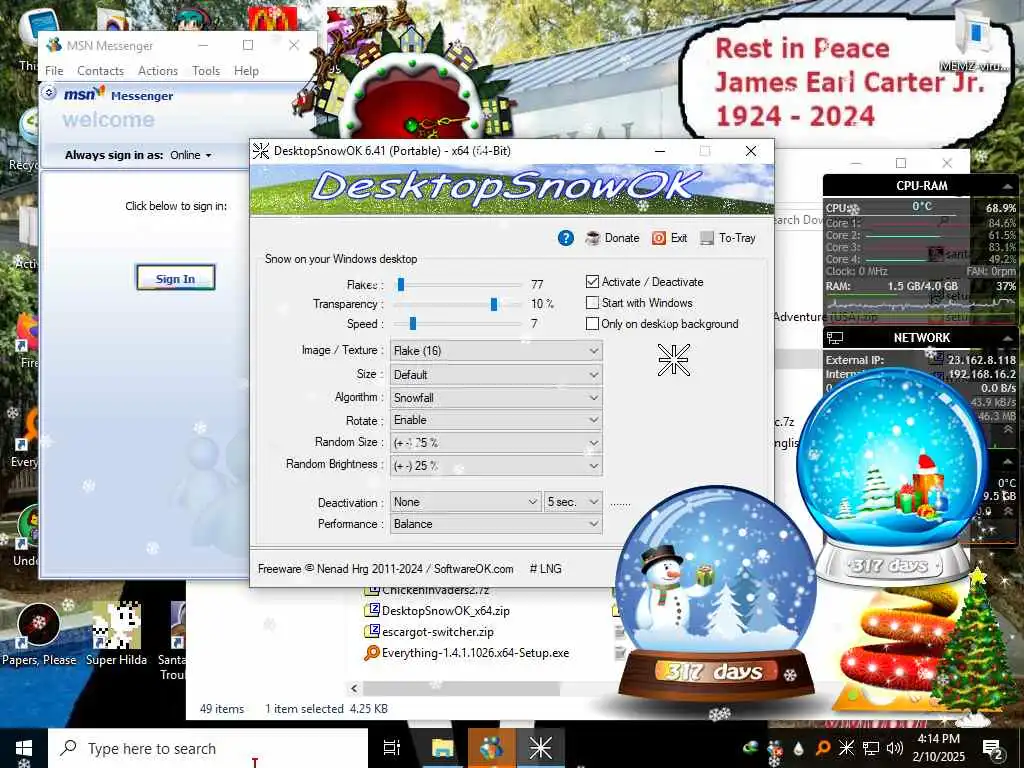The image size is (1024, 768).
Task: Open MEMZ virus desktop icon
Action: pos(974,40)
